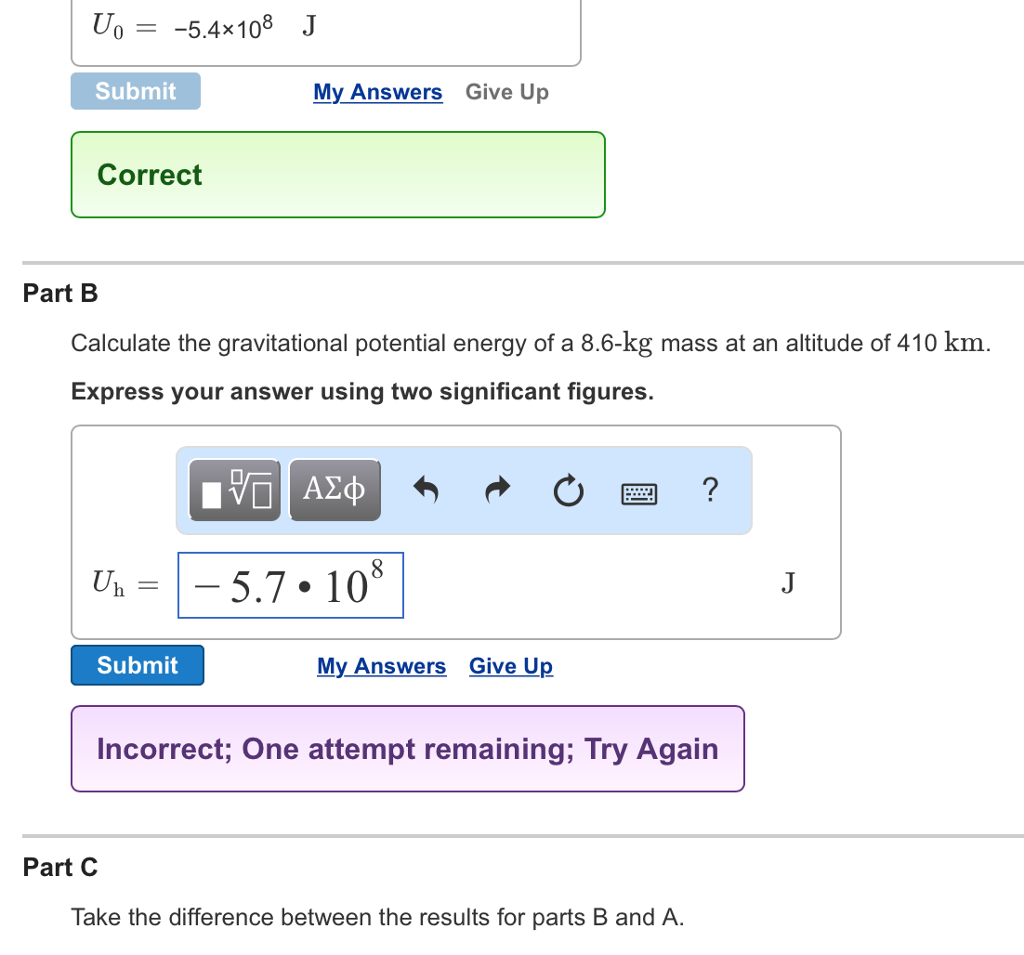Open the Greek symbols ΑΣφ palette

pos(334,490)
